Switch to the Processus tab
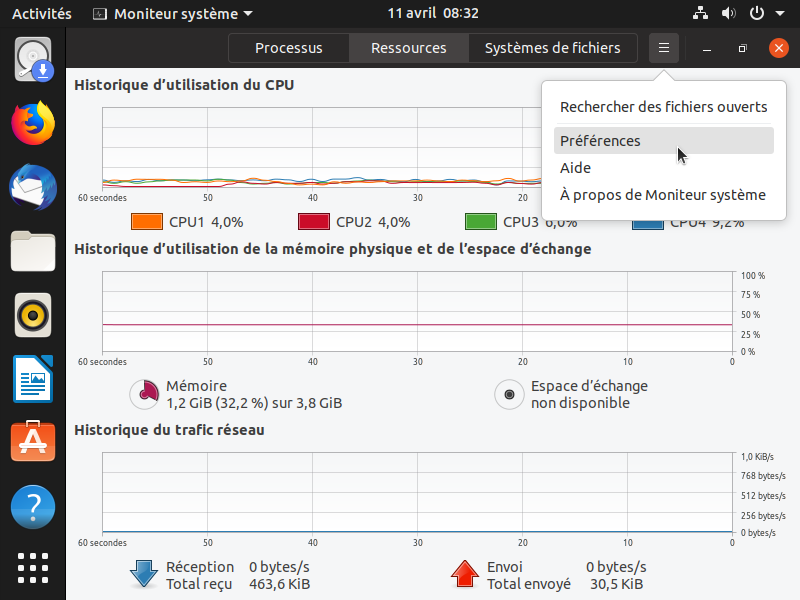 288,48
